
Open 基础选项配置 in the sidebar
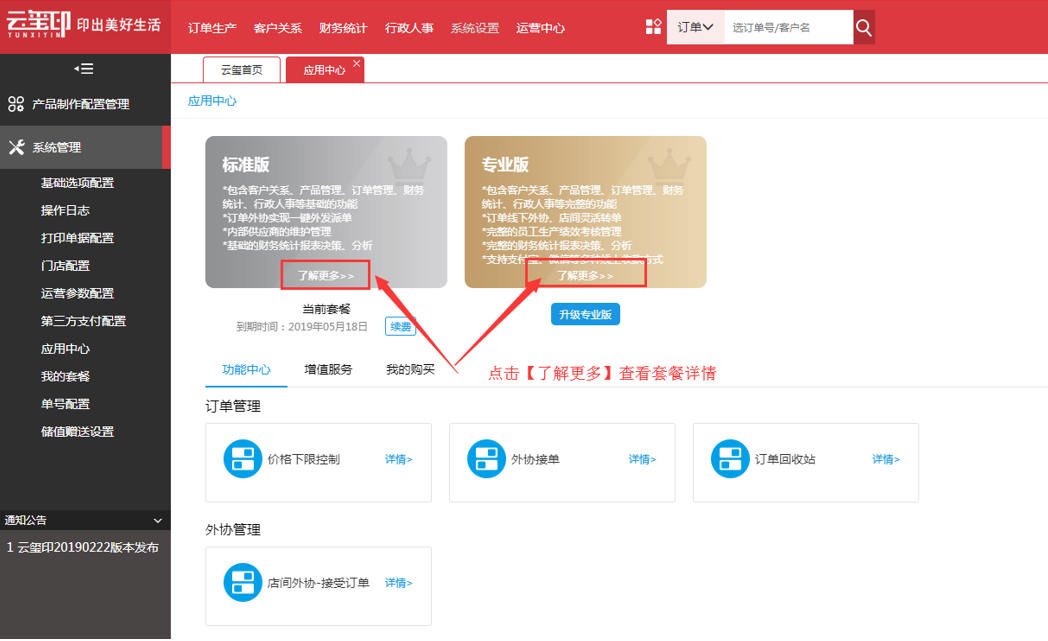[77, 182]
